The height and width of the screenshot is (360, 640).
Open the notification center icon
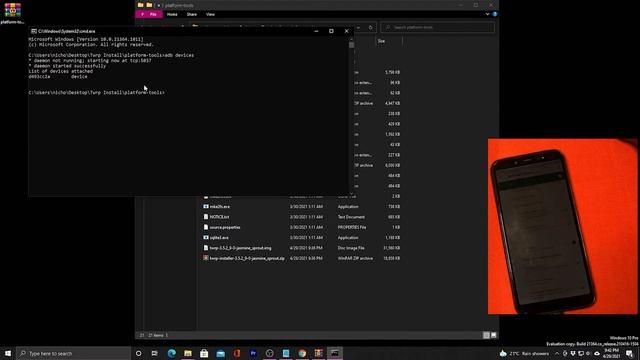pyautogui.click(x=630, y=353)
